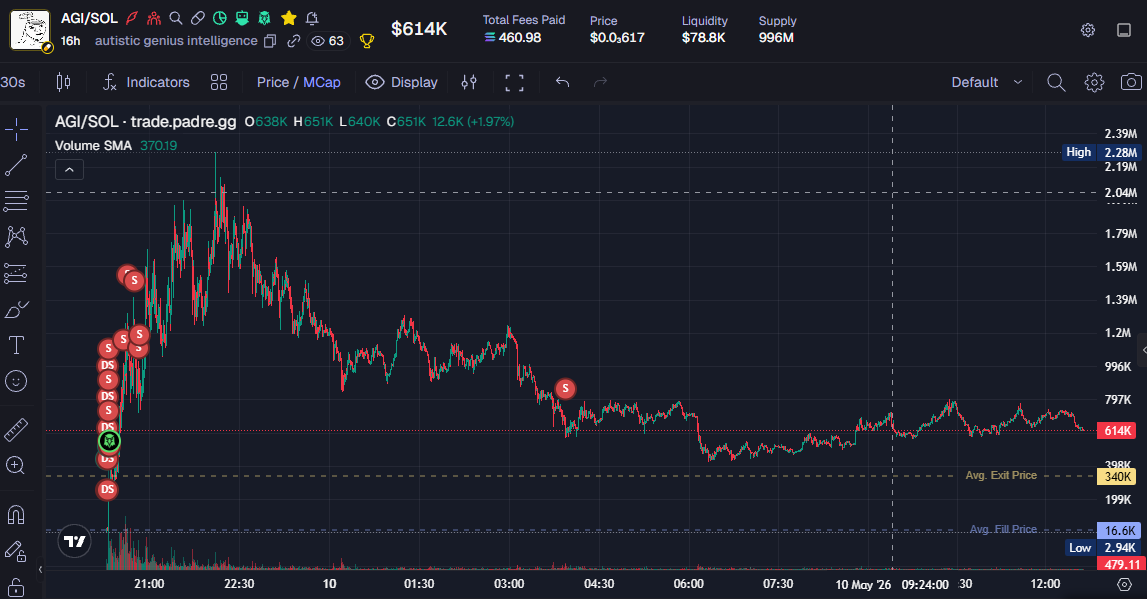Switch chart to Price mode
Viewport: 1147px width, 599px height.
(x=273, y=82)
